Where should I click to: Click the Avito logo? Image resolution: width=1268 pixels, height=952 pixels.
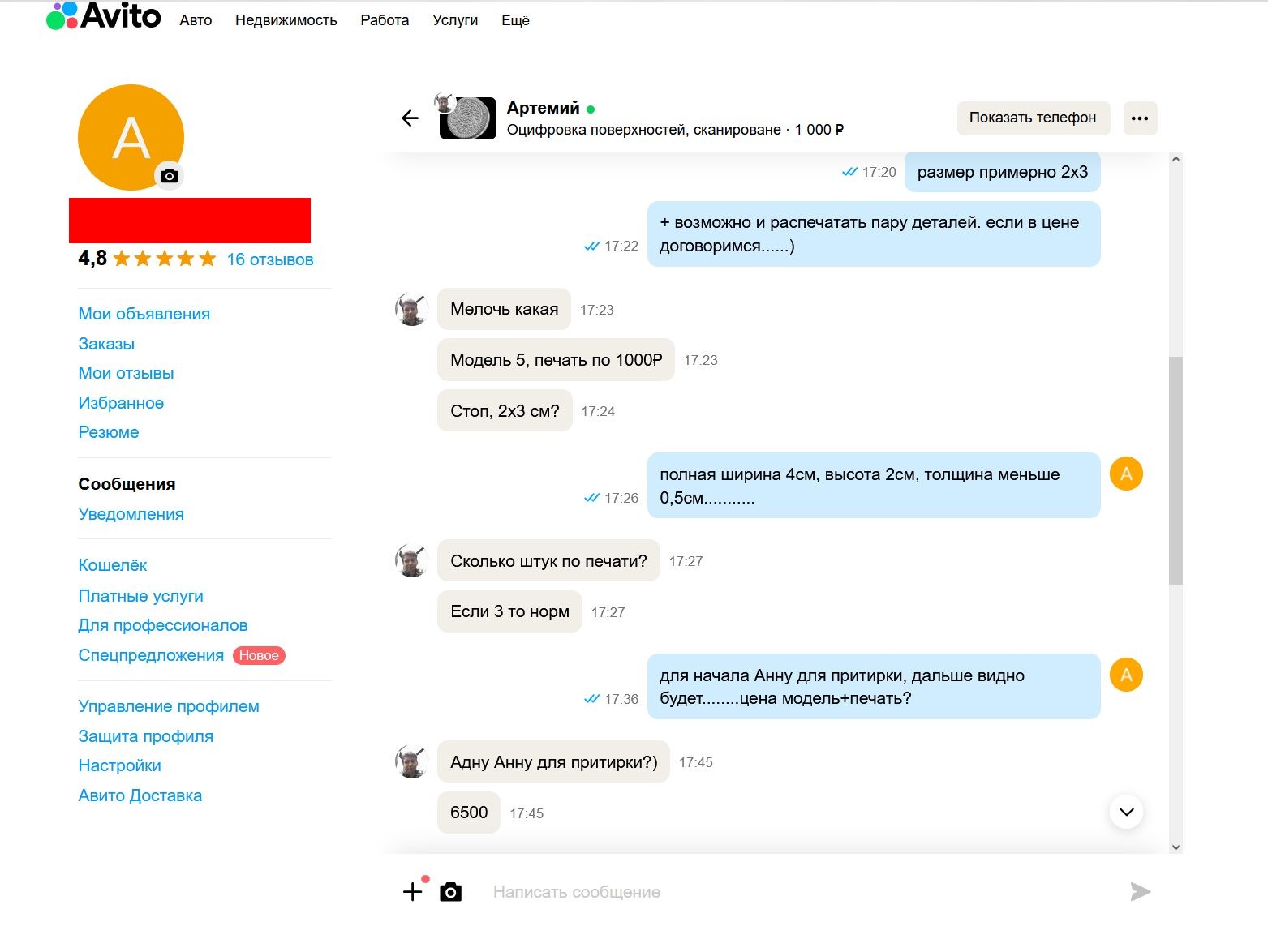(x=104, y=16)
